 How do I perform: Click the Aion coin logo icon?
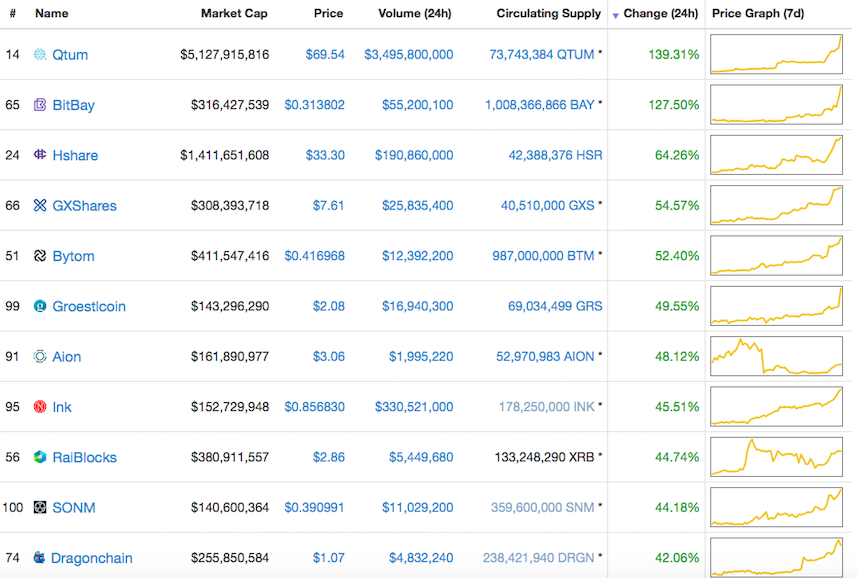[x=40, y=356]
